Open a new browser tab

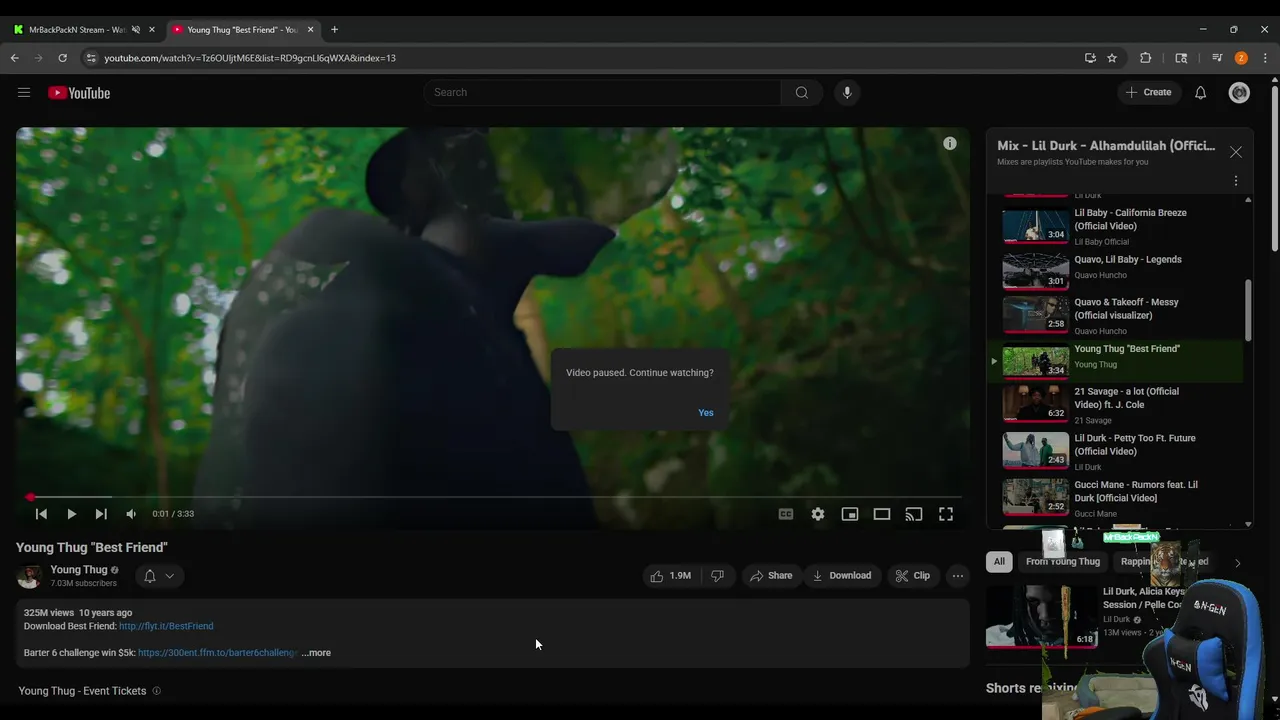click(x=334, y=29)
